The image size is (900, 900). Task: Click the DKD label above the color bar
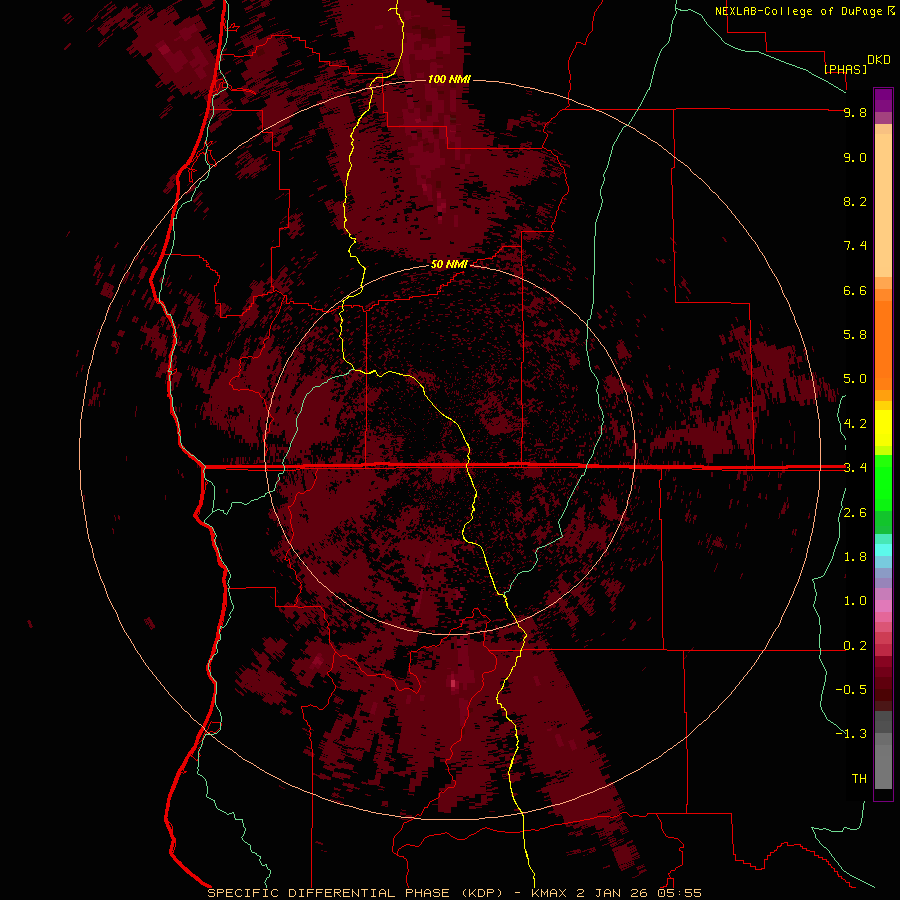click(x=879, y=60)
